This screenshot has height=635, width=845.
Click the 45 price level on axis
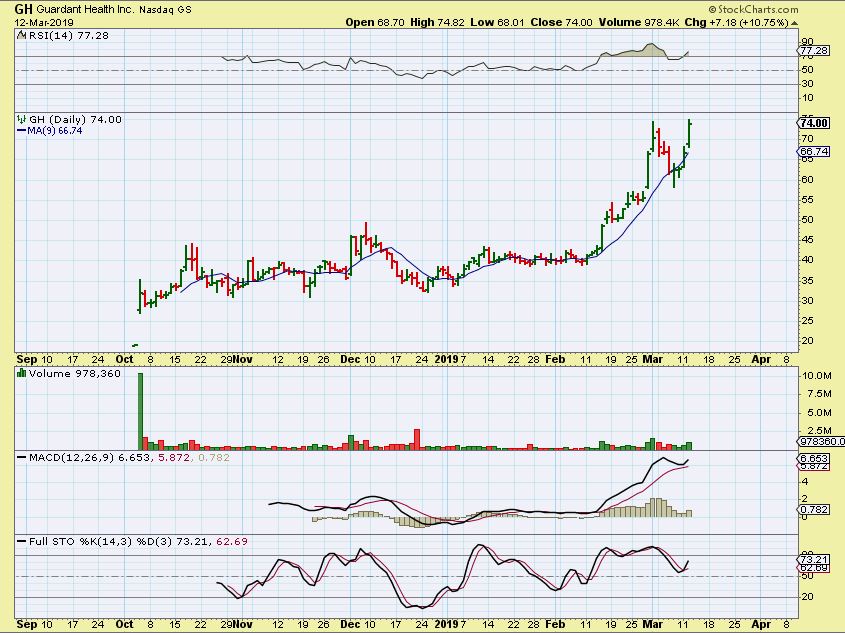coord(807,240)
